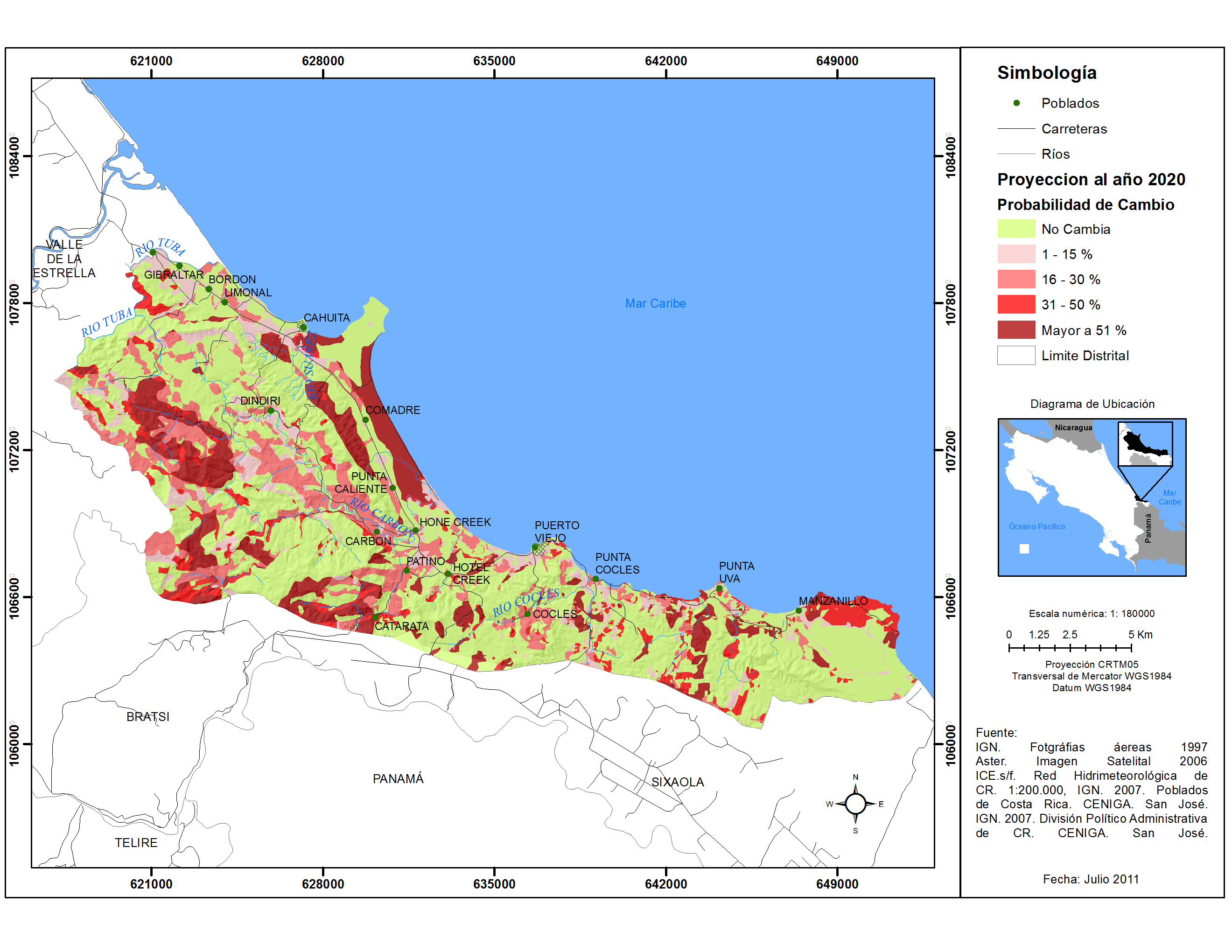1232x952 pixels.
Task: Click the 16 - 30 % pink swatch
Action: pyautogui.click(x=1016, y=279)
